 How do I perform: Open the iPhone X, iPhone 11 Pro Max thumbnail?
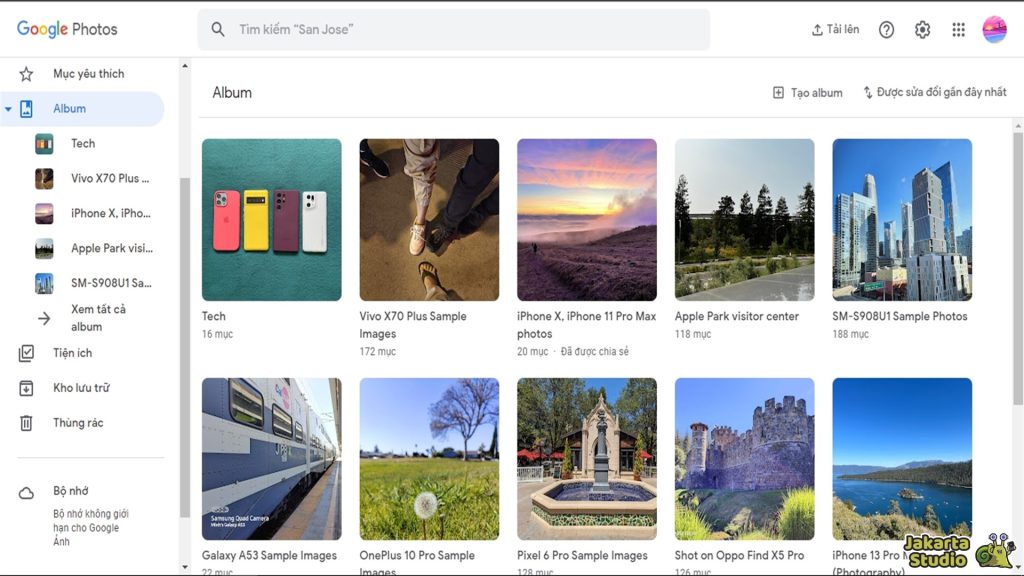click(587, 219)
